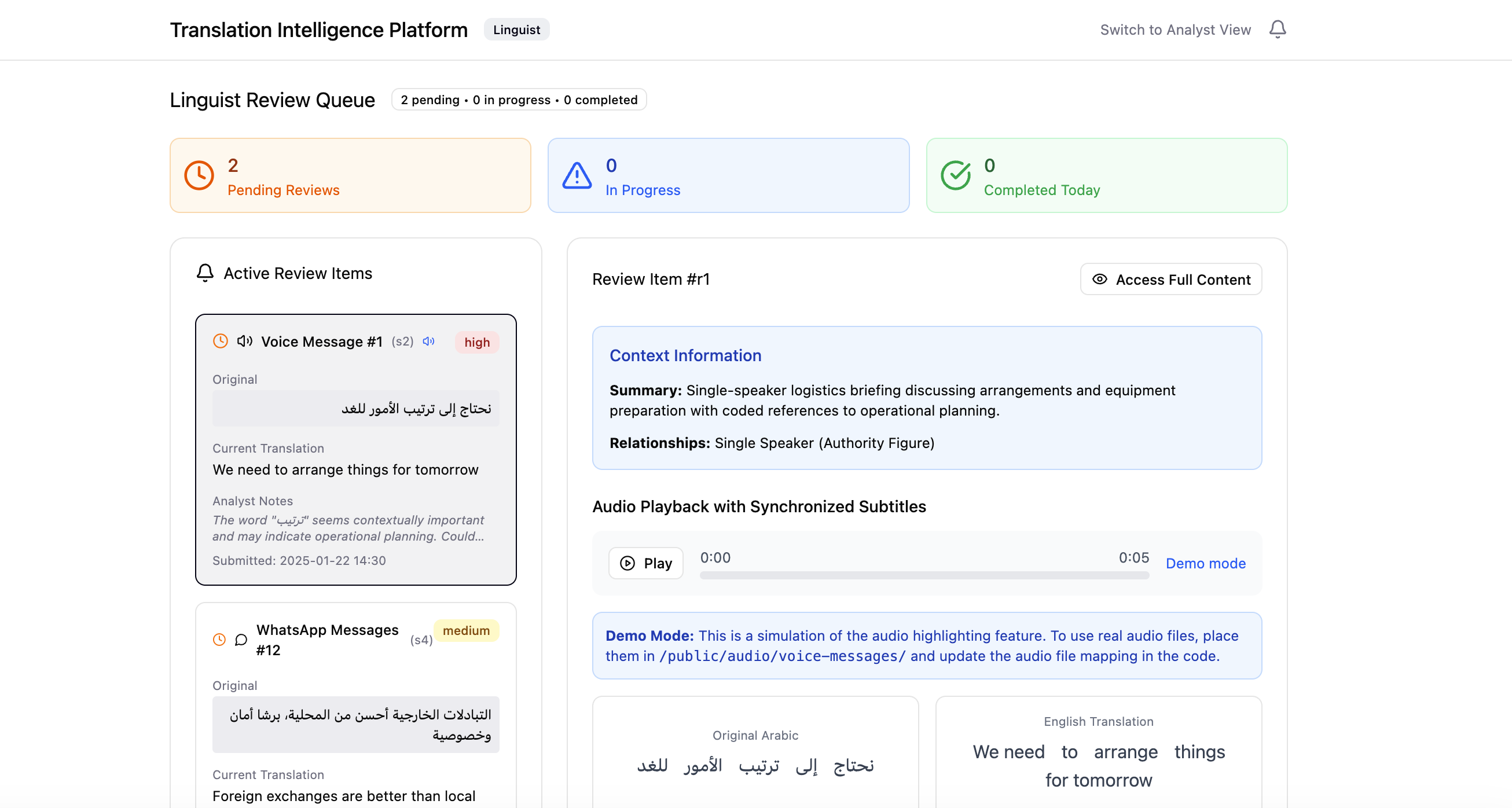Click the word things in English Translation

coord(1200,752)
